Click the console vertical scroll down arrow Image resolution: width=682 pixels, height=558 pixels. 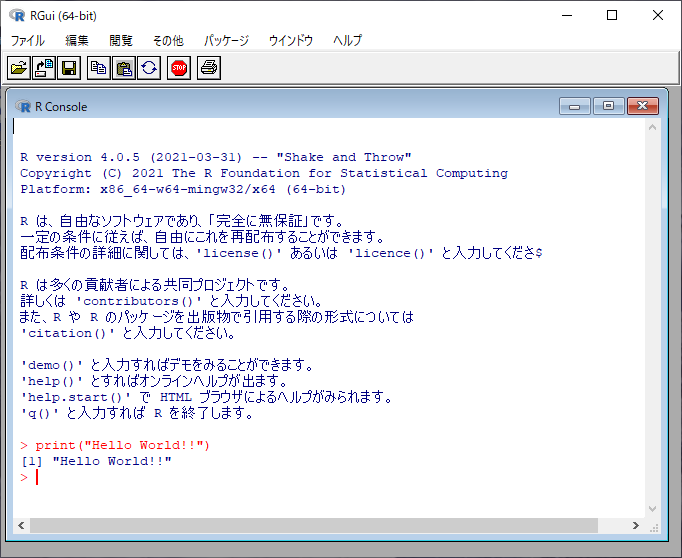[652, 508]
